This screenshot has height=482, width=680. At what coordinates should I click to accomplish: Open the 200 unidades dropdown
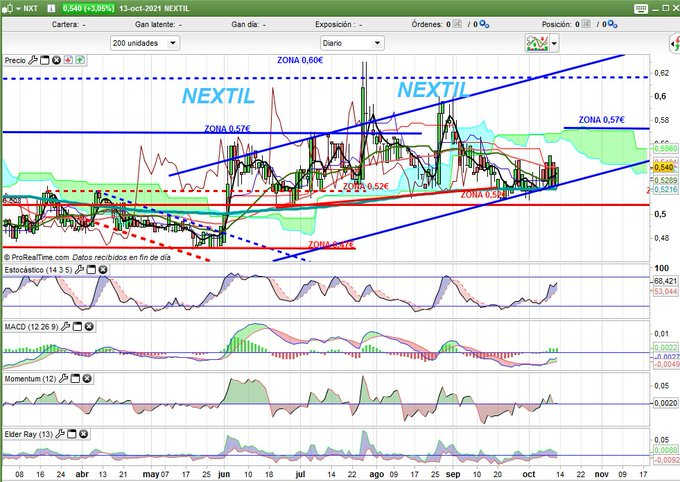(x=144, y=43)
